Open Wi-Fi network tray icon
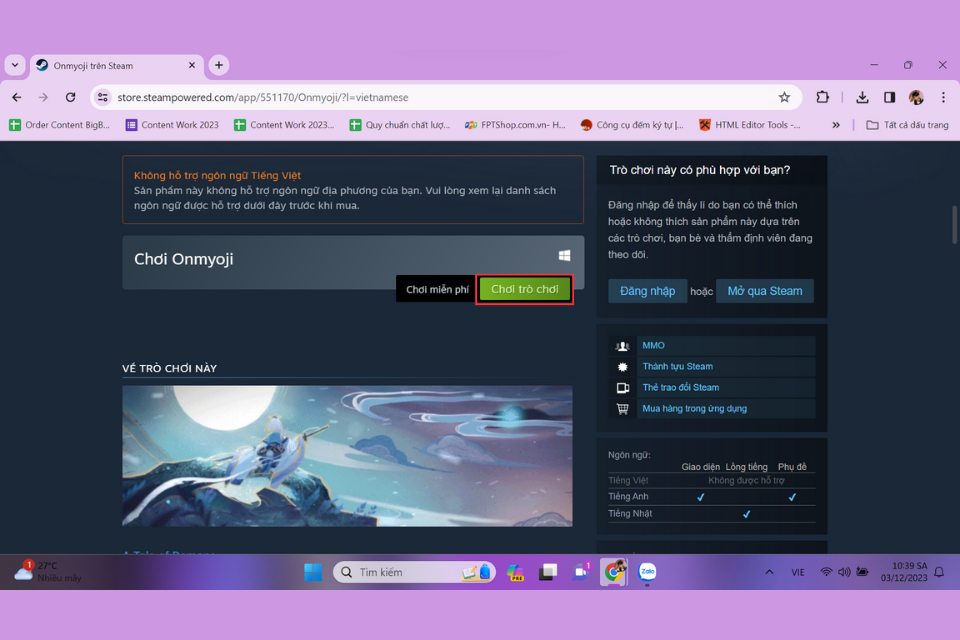Screen dimensions: 960x640 (x=826, y=572)
